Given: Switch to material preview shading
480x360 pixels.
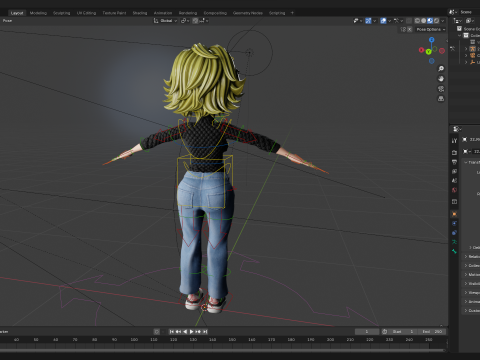Looking at the screenshot, I should tap(430, 21).
